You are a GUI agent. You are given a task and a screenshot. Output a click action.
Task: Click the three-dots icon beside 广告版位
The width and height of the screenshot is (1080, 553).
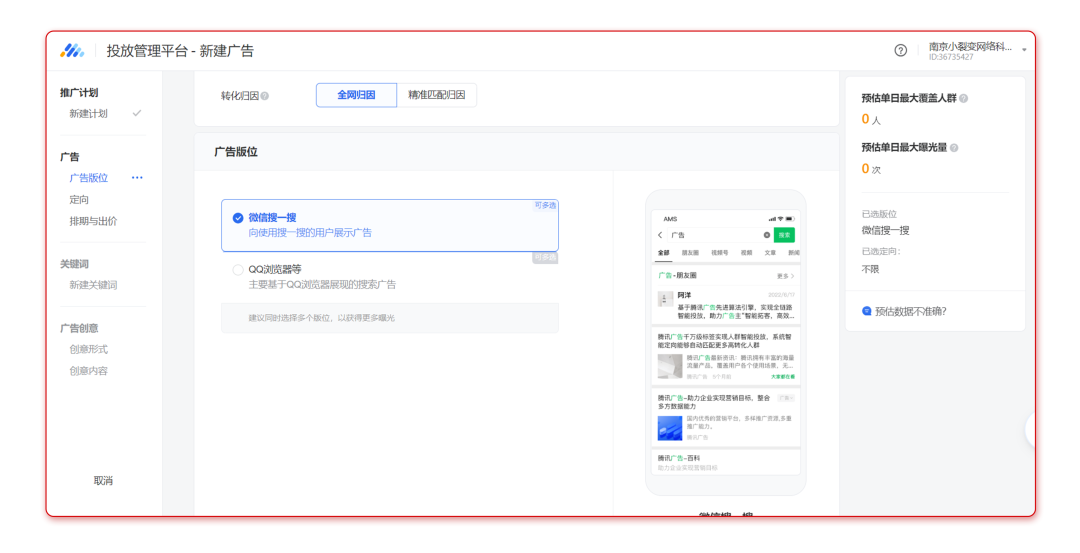(x=137, y=178)
